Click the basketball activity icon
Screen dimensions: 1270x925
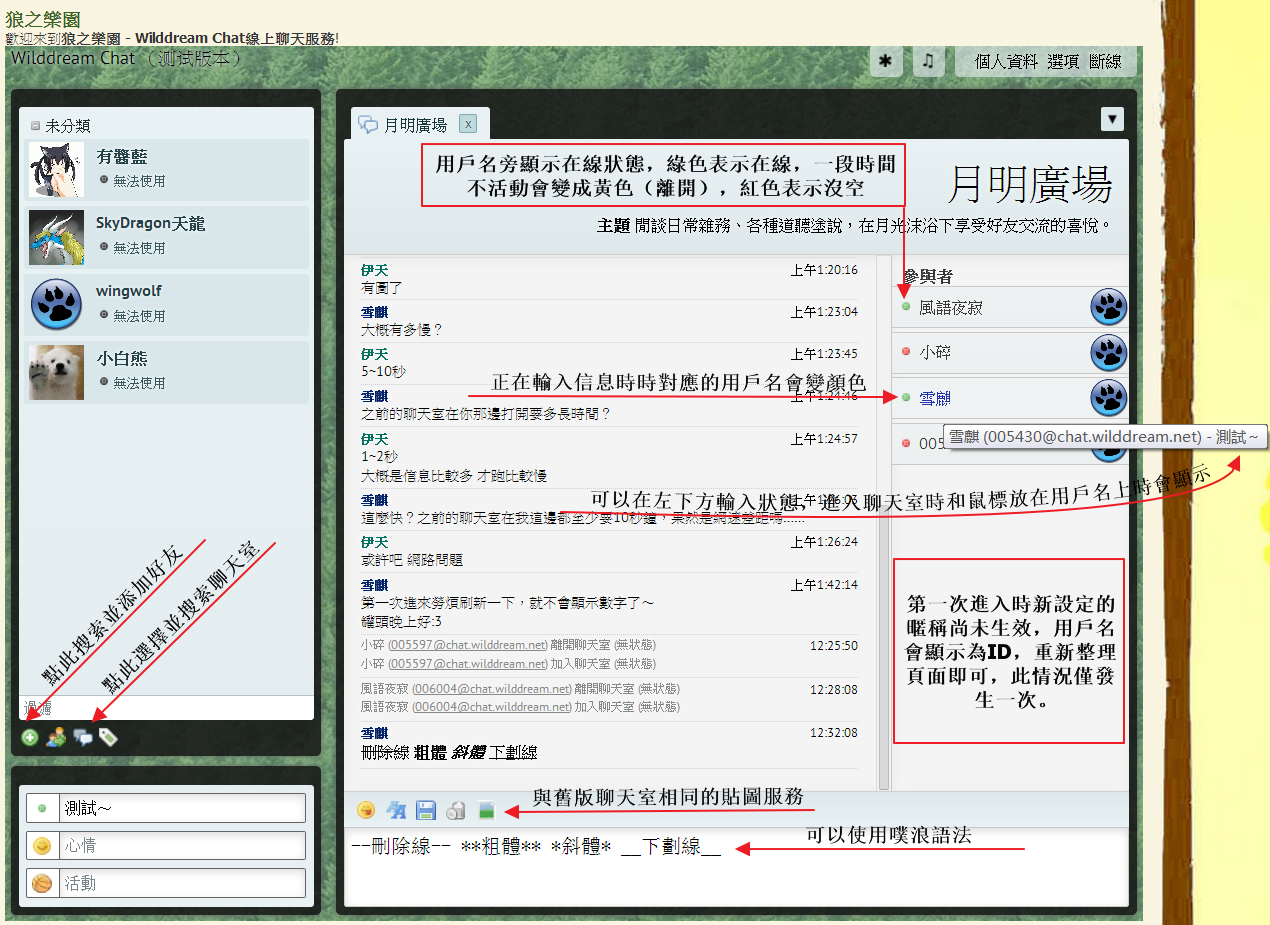pyautogui.click(x=42, y=884)
